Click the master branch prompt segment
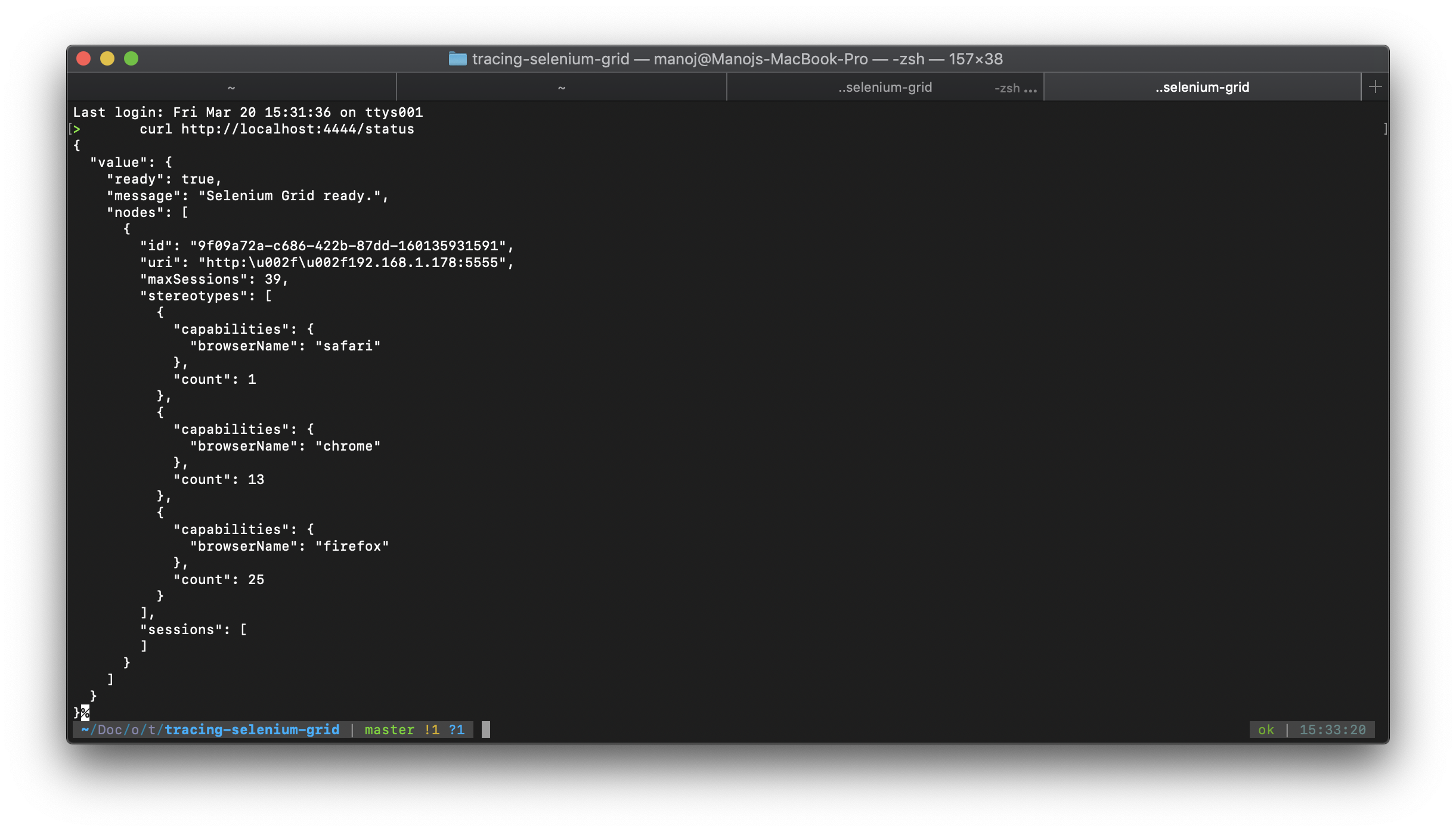Screen dimensions: 1456x832 click(389, 729)
